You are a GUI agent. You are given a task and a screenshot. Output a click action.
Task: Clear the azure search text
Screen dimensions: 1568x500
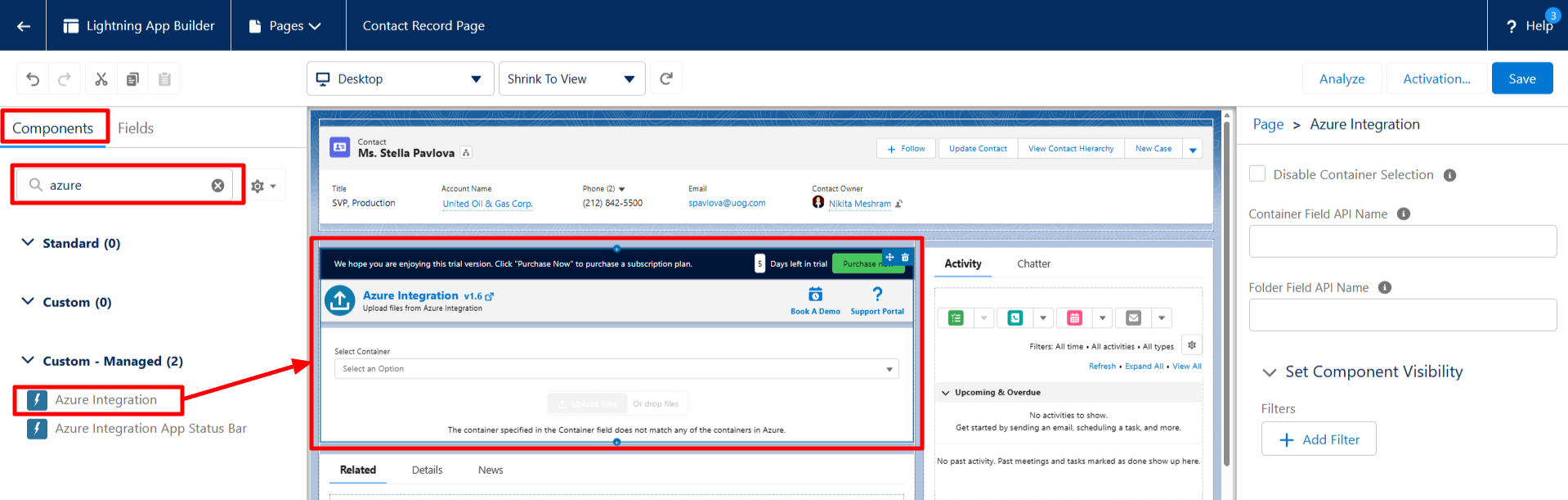(x=217, y=186)
